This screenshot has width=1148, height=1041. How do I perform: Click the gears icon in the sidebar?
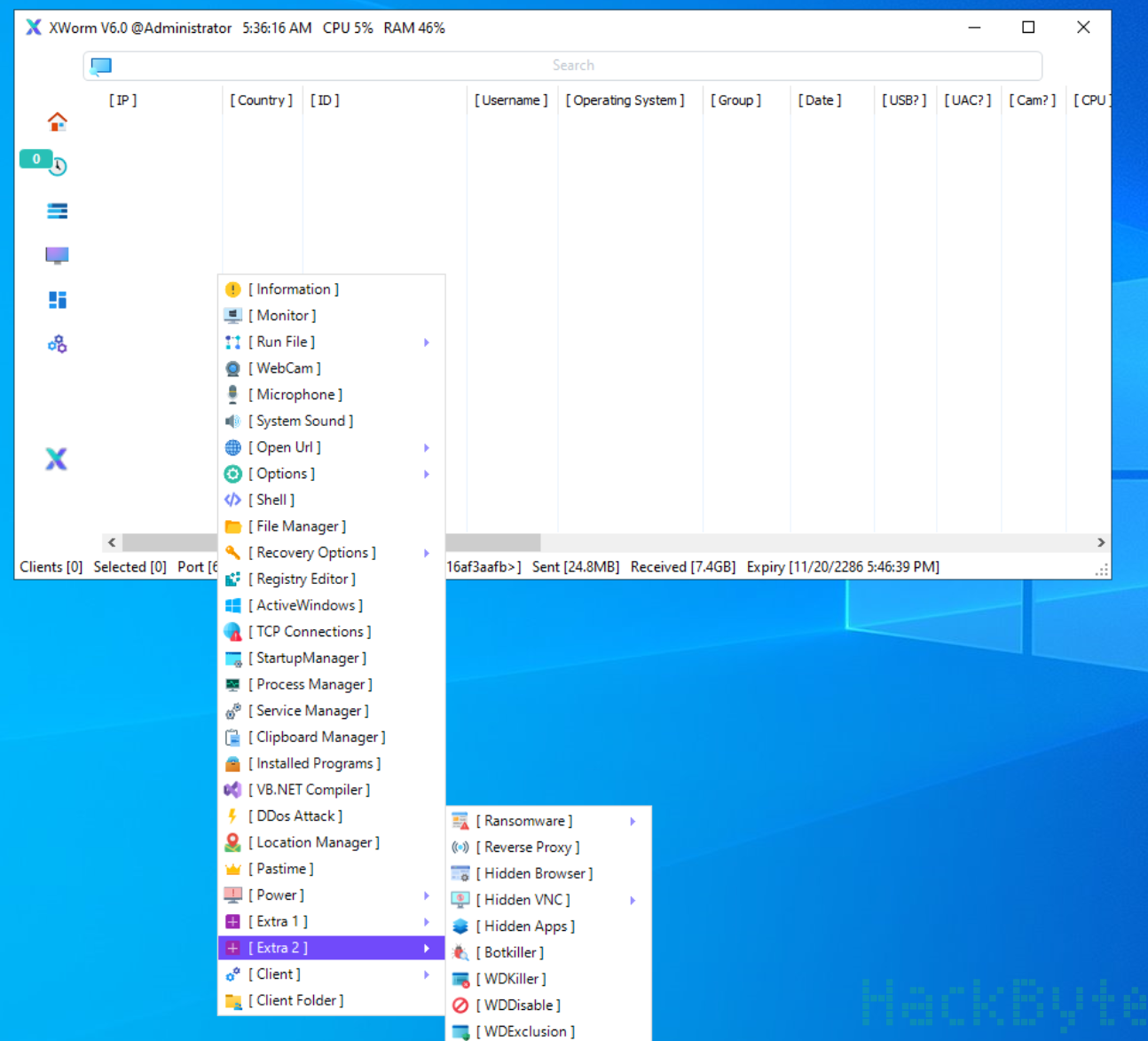pyautogui.click(x=58, y=344)
